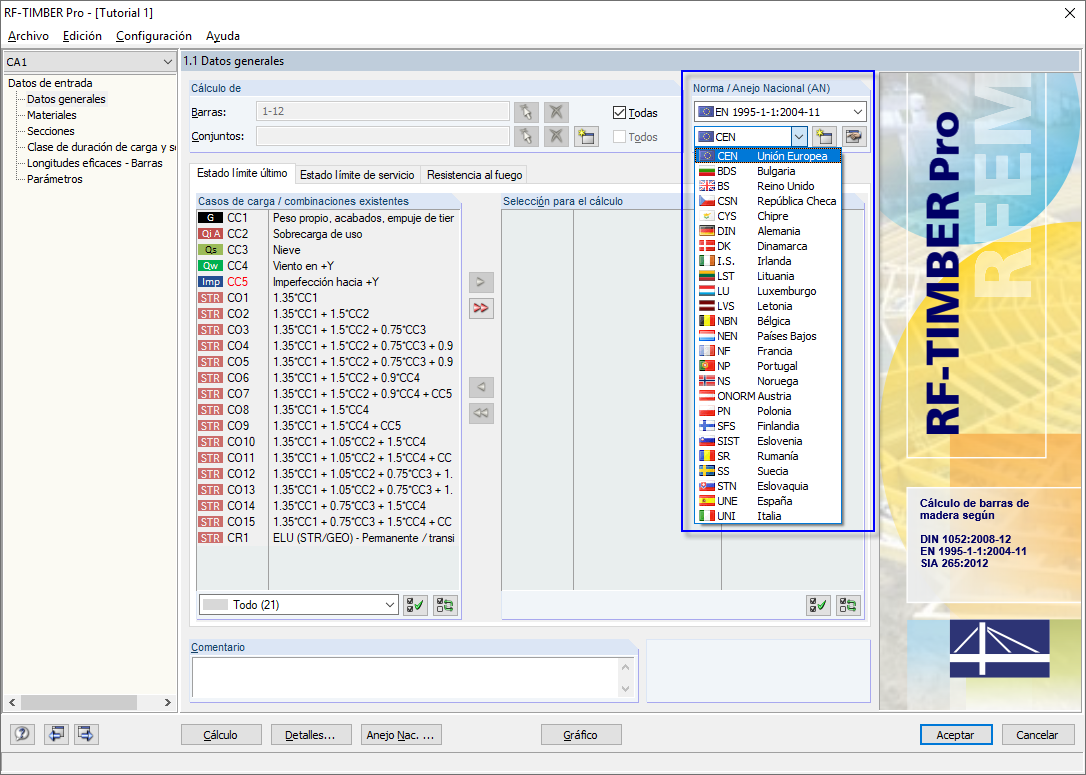Image resolution: width=1086 pixels, height=775 pixels.
Task: Click the Detalles... button
Action: point(311,735)
